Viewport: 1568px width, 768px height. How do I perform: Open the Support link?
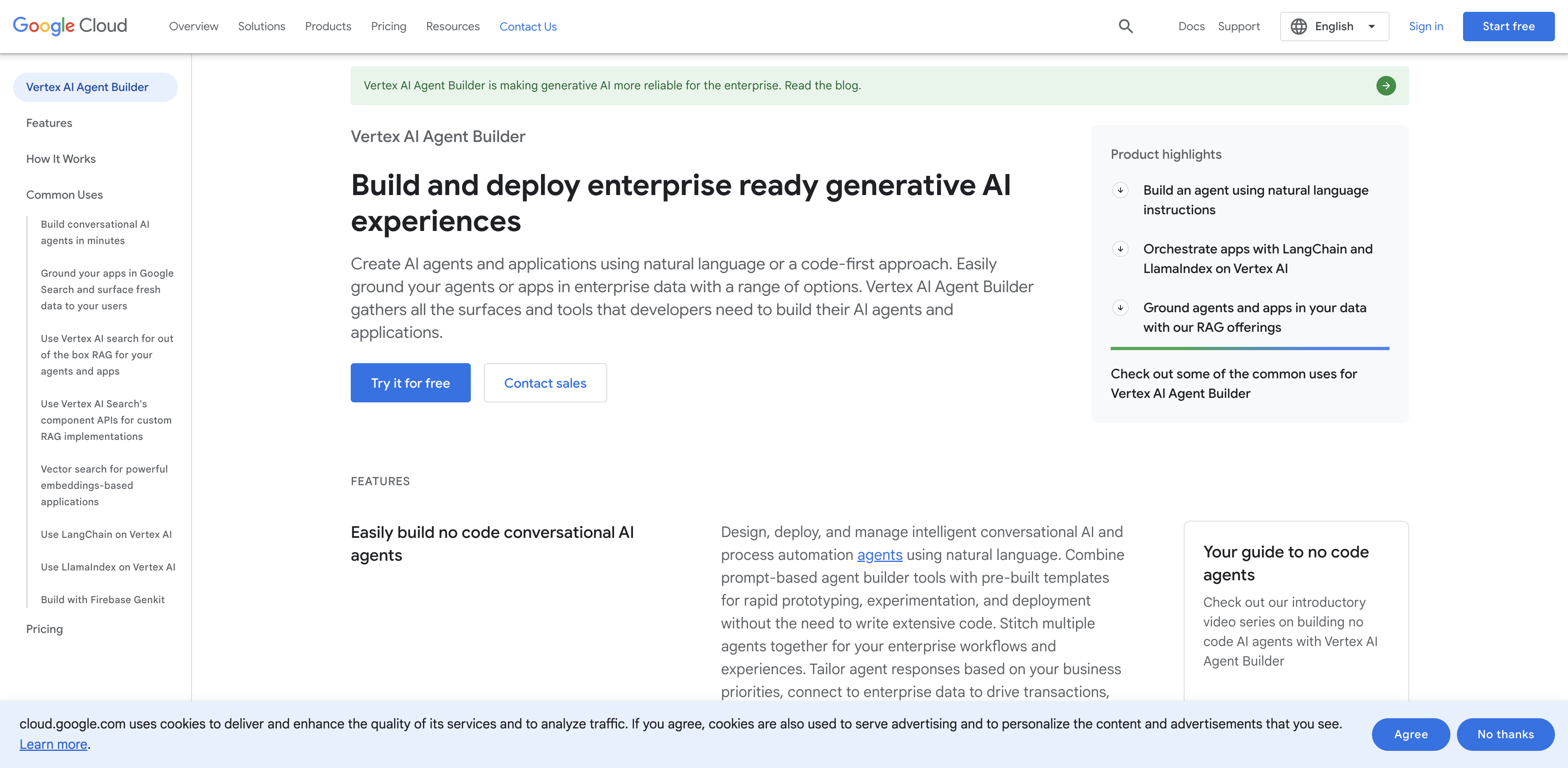click(x=1239, y=26)
